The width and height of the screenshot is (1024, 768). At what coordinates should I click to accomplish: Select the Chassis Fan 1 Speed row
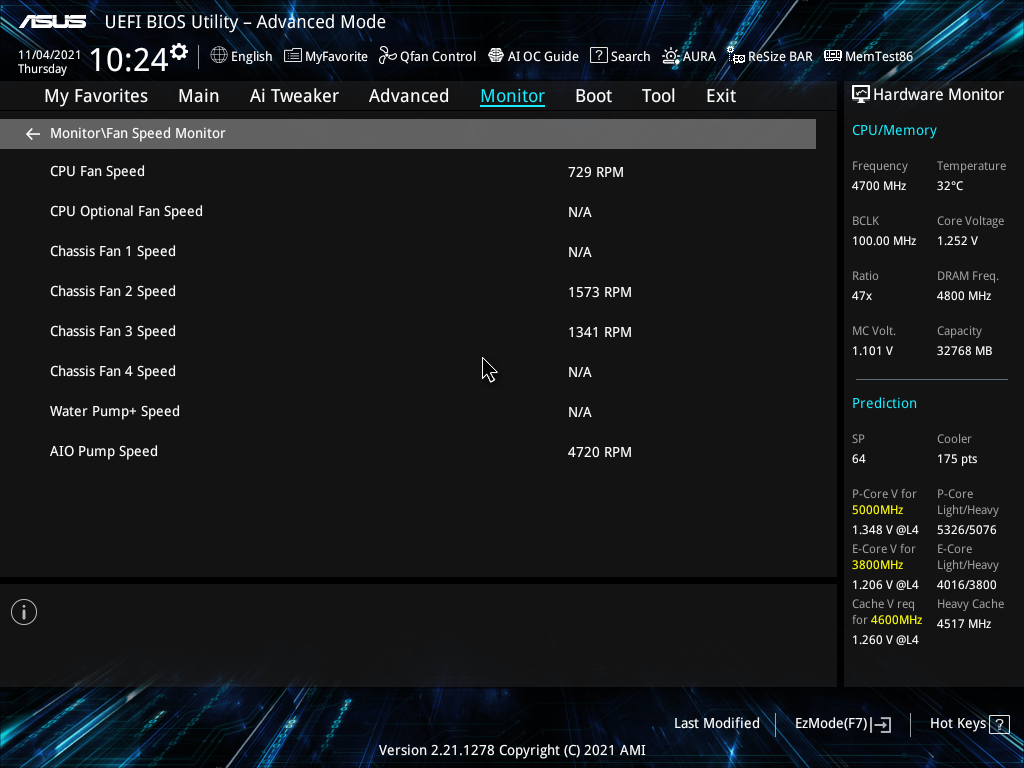408,251
